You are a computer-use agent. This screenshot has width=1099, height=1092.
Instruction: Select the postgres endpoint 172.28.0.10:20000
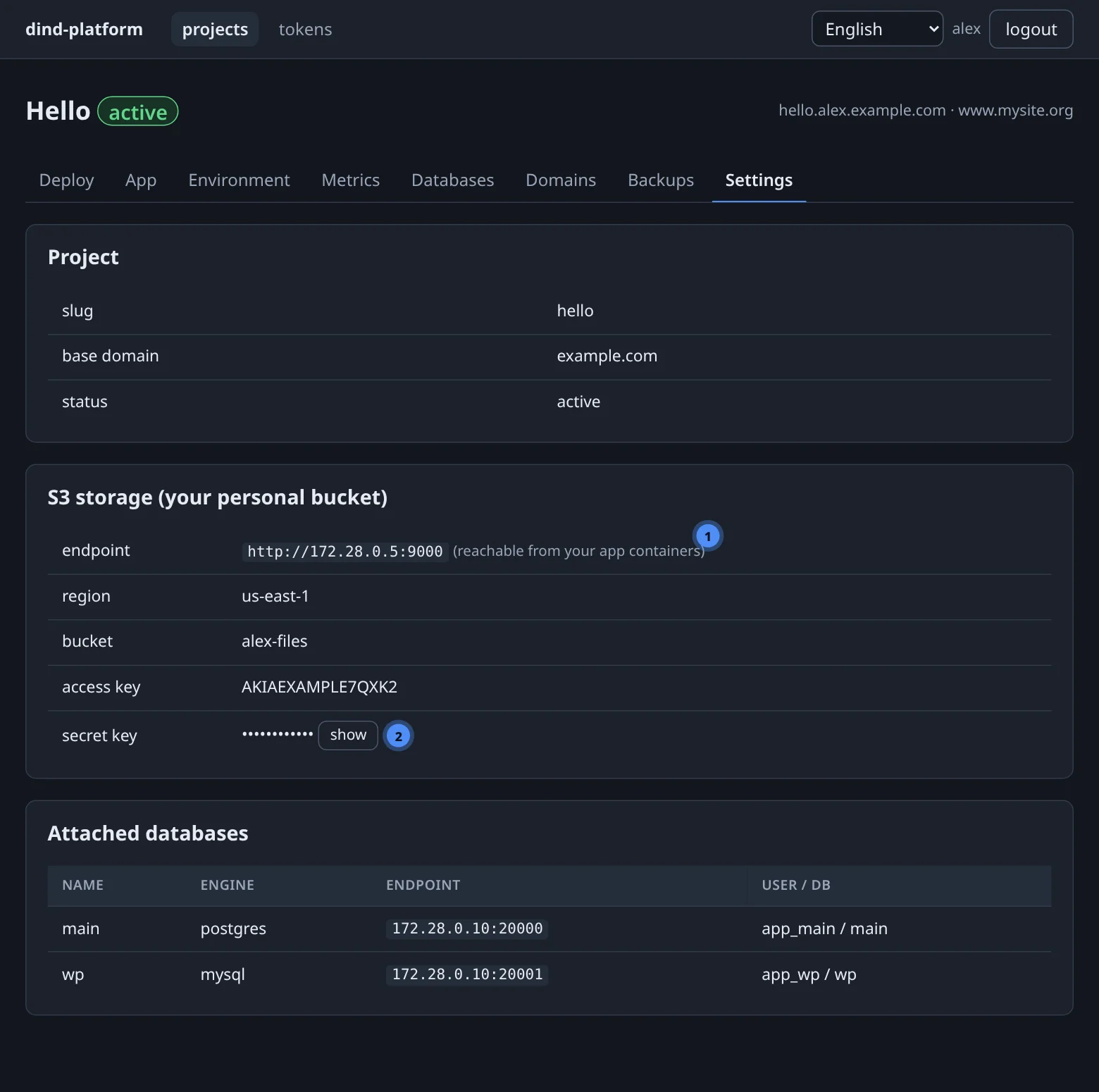tap(467, 929)
